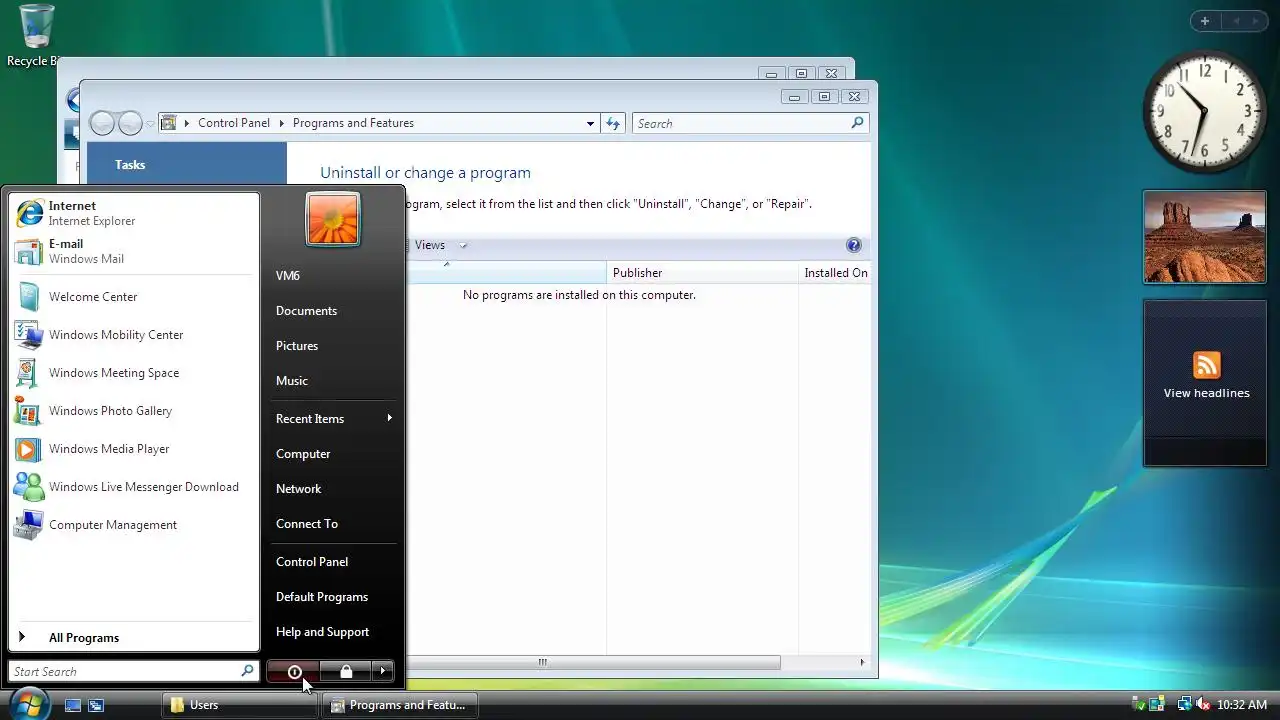Expand All Programs list

[133, 638]
